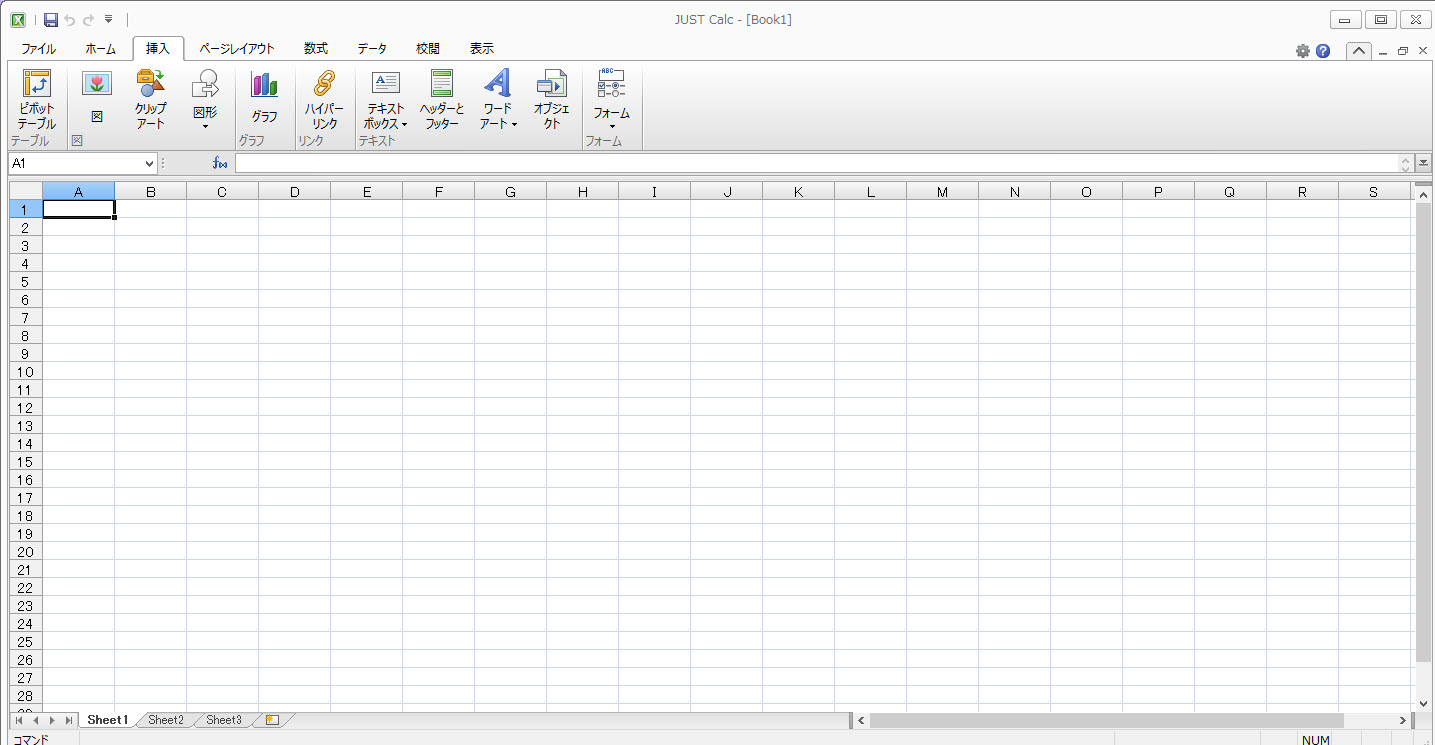Viewport: 1435px width, 745px height.
Task: Switch to the ホーム ribbon tab
Action: (100, 48)
